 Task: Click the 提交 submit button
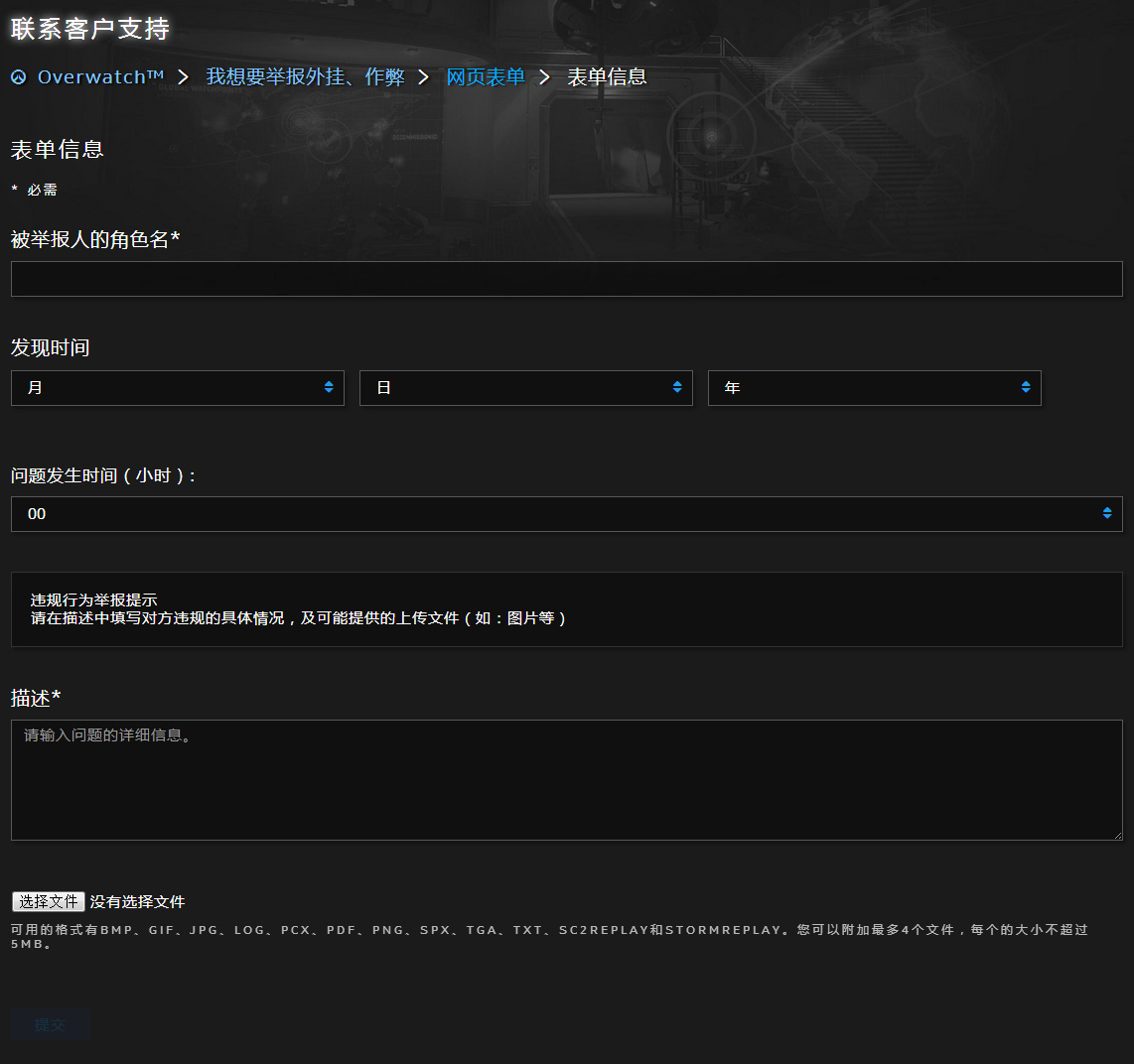pyautogui.click(x=50, y=1024)
